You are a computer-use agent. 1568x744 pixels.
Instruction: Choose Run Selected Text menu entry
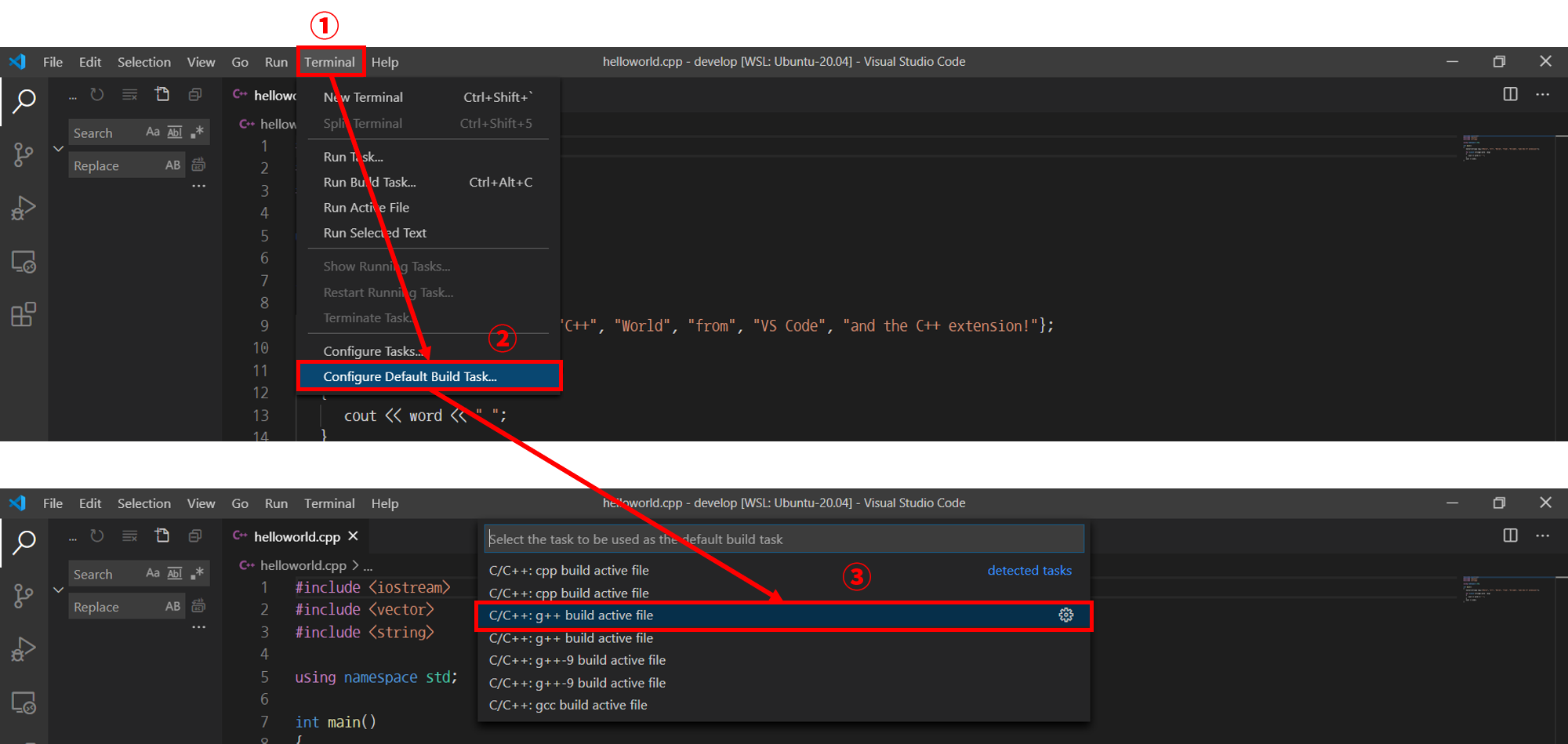point(428,233)
